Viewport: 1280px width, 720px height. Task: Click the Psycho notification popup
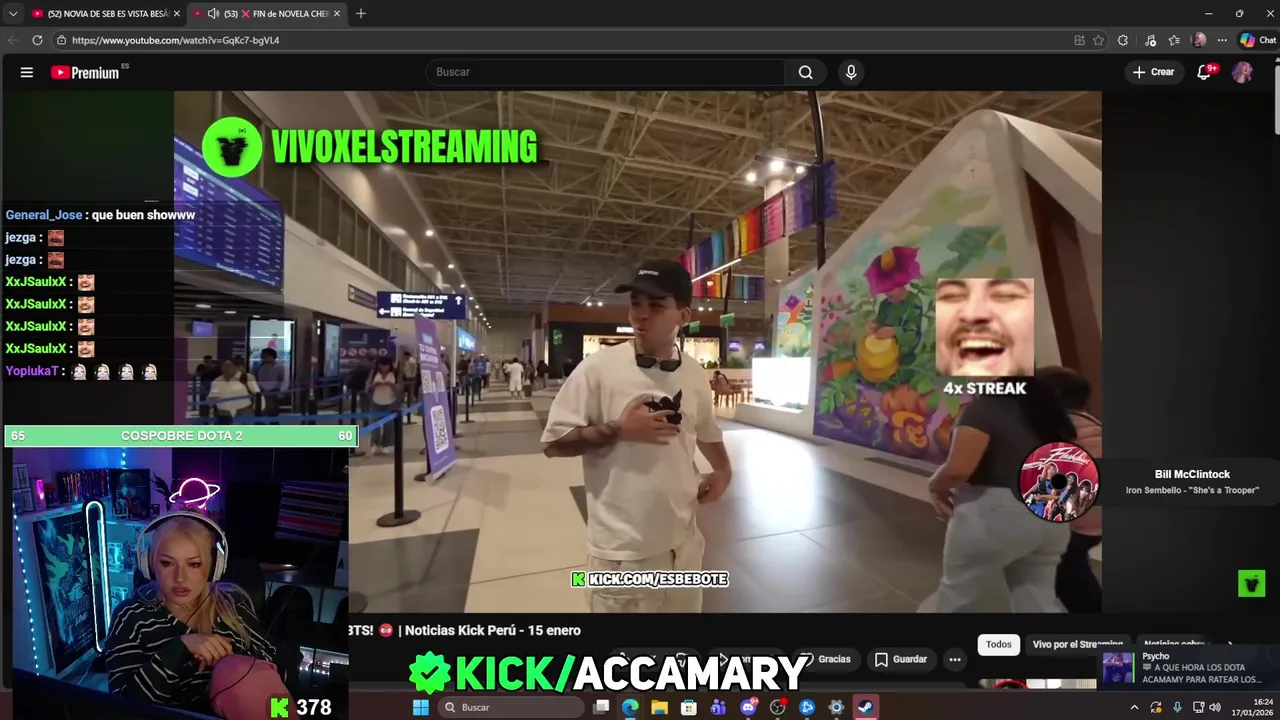pos(1187,668)
